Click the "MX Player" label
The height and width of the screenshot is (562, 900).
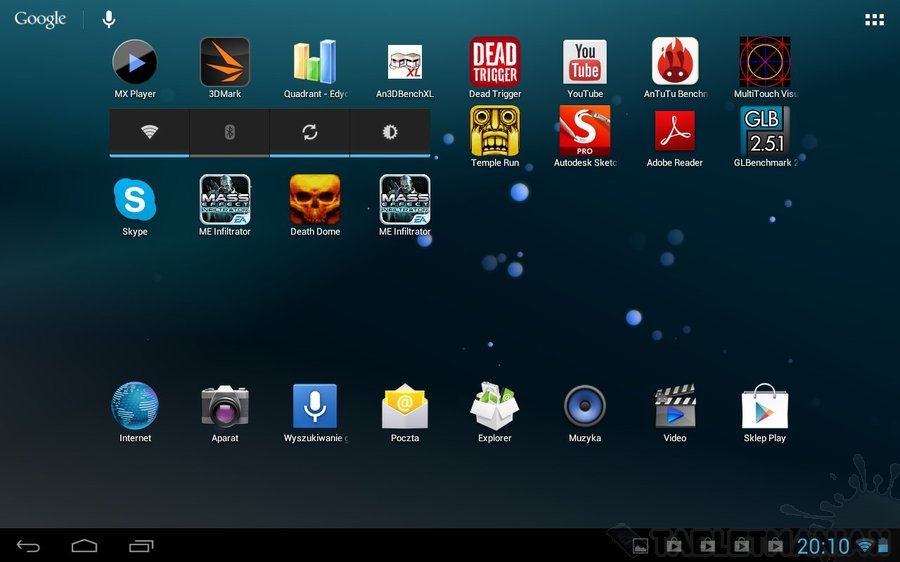click(x=135, y=94)
